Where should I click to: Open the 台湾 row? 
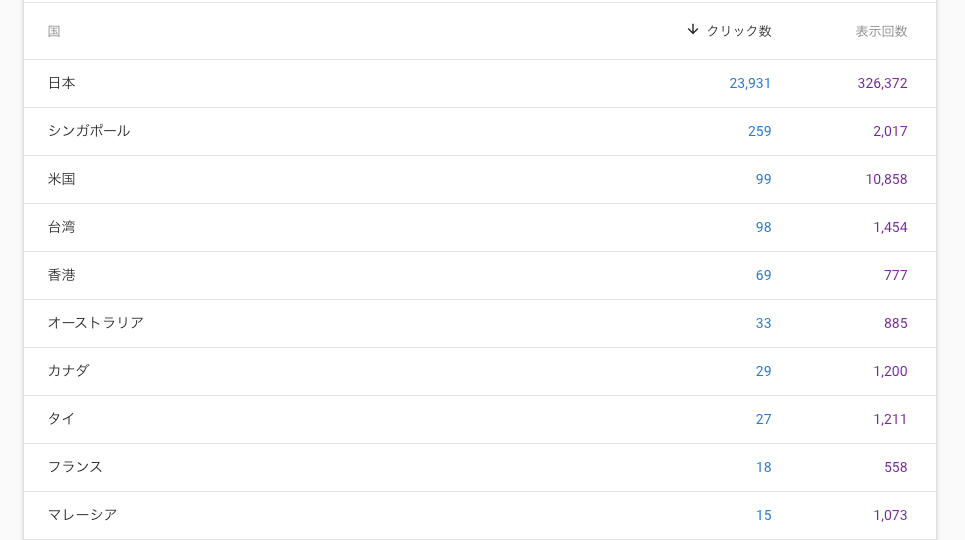tap(62, 227)
